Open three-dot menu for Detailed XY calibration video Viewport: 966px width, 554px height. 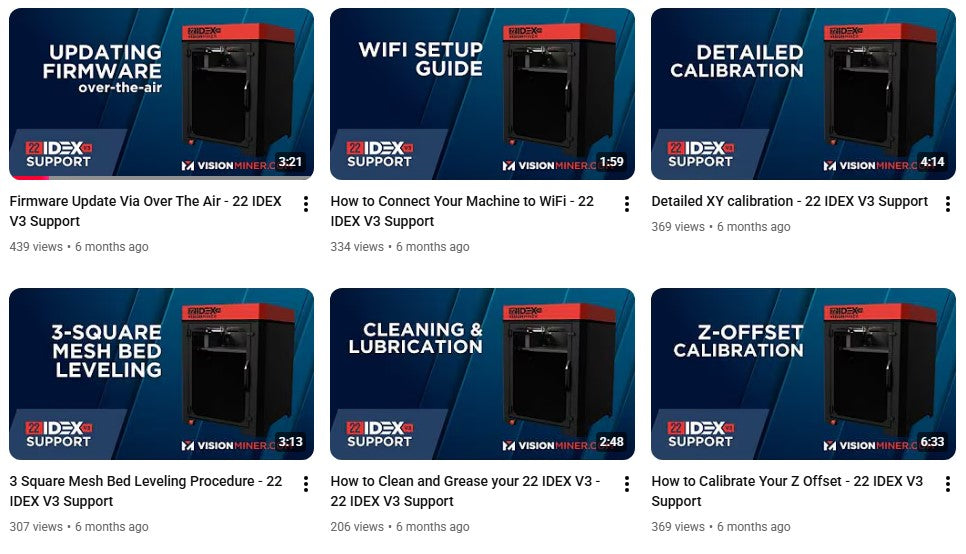pyautogui.click(x=948, y=204)
